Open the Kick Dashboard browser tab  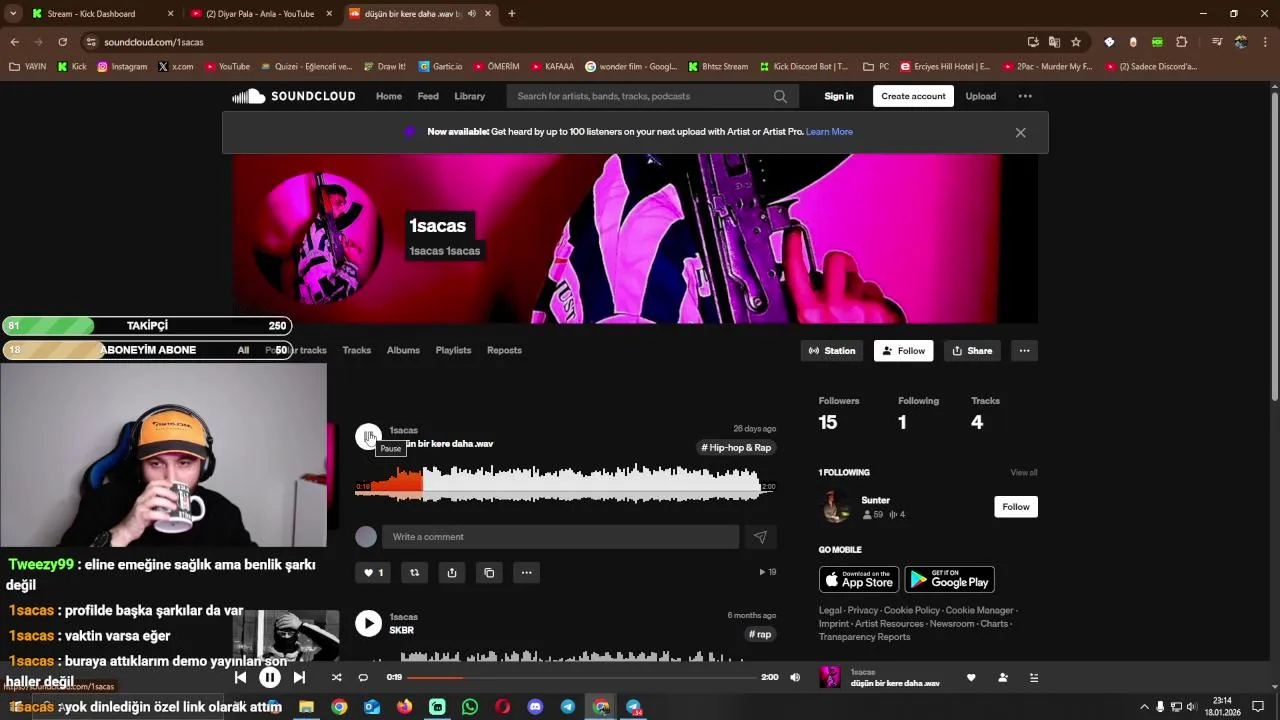pyautogui.click(x=103, y=14)
